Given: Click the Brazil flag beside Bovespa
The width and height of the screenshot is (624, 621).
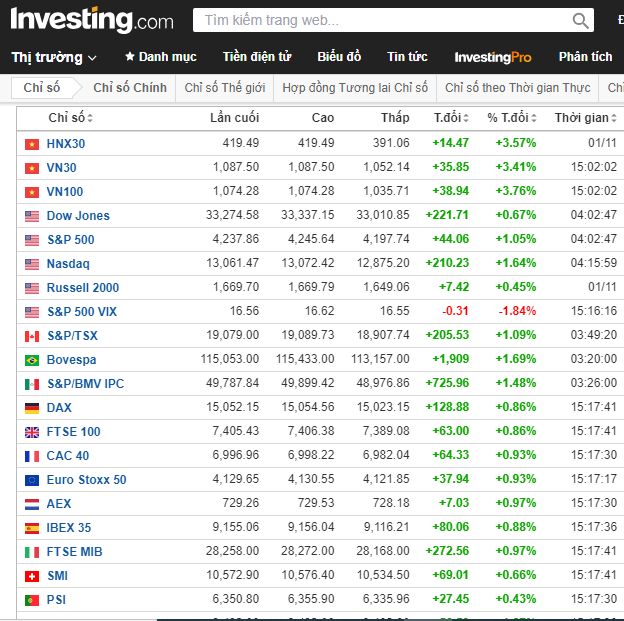Looking at the screenshot, I should 32,360.
